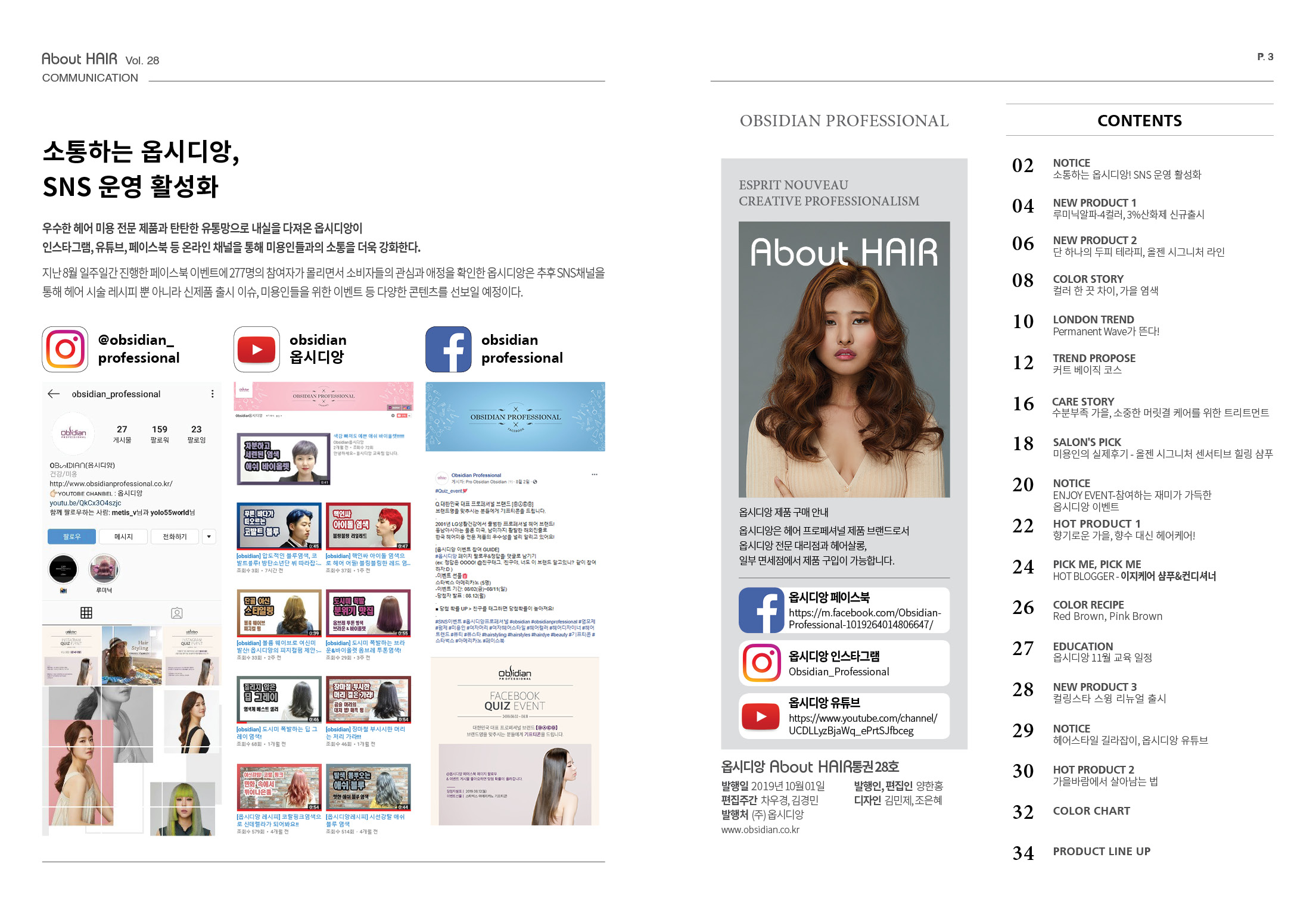Screen dimensions: 1316x904
Task: Go to contents entry 34 PRODUCT LINE UP
Action: (1081, 852)
